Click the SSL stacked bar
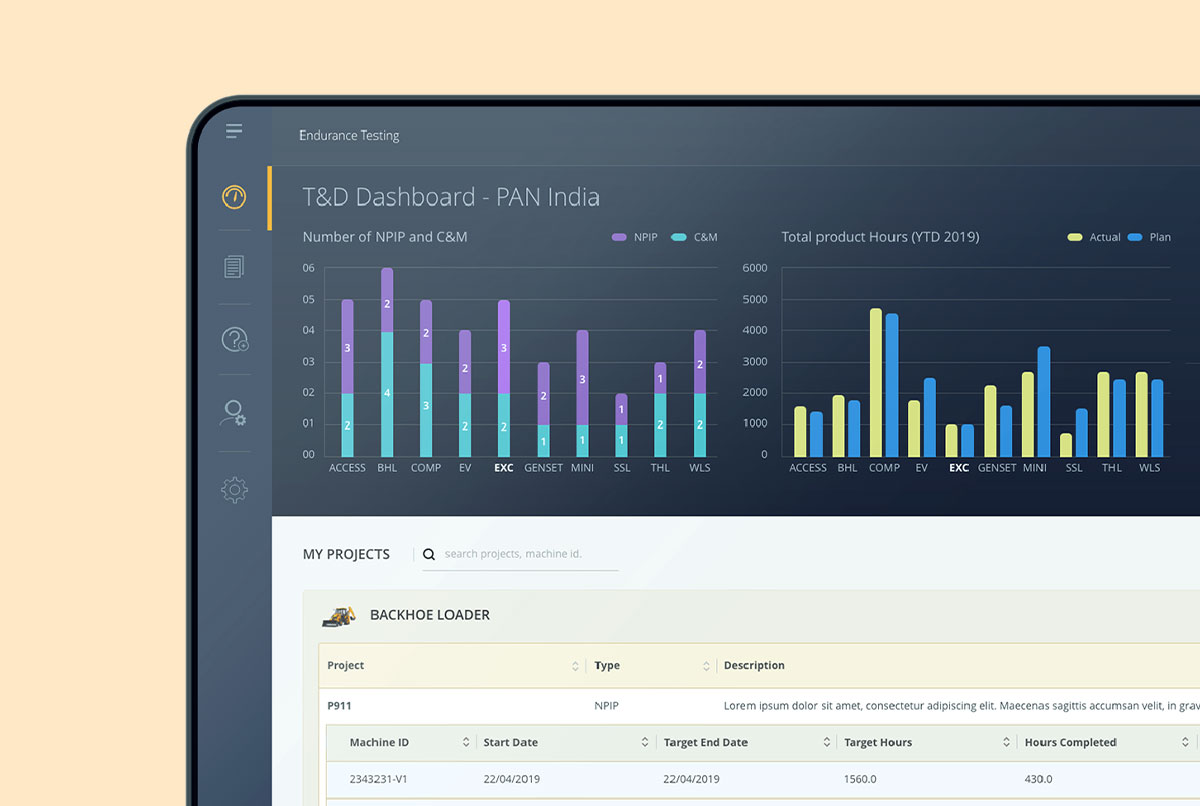 (x=621, y=425)
